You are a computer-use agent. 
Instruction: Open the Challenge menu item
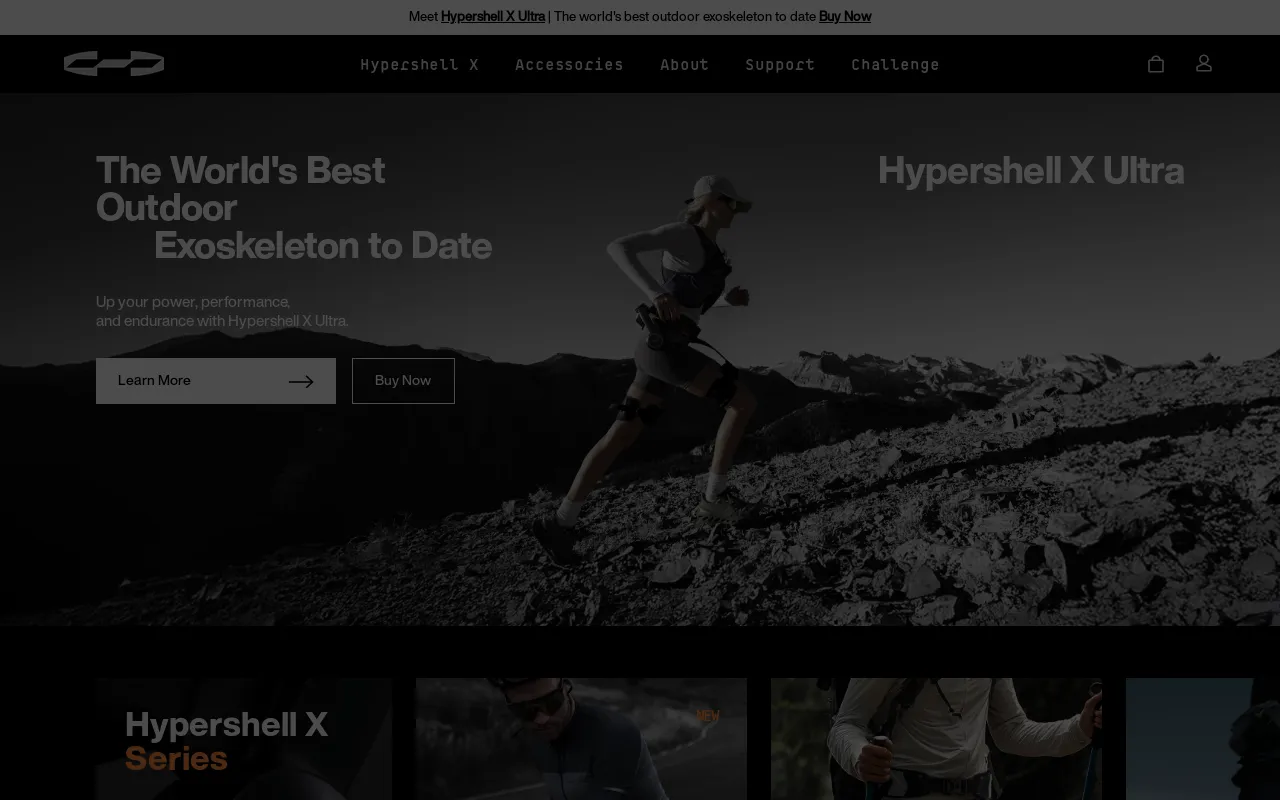895,65
